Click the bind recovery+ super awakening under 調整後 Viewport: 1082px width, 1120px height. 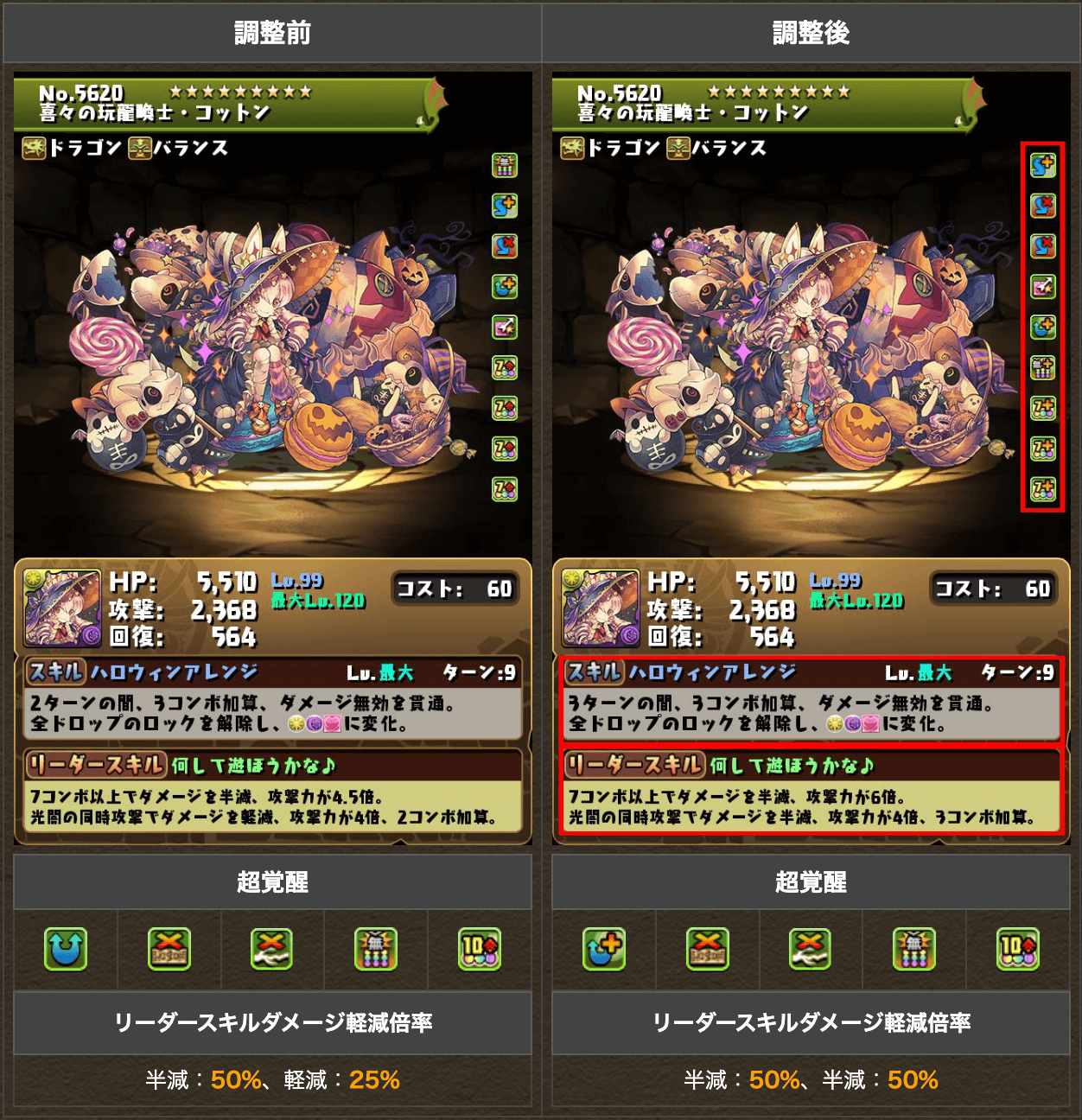[x=604, y=949]
